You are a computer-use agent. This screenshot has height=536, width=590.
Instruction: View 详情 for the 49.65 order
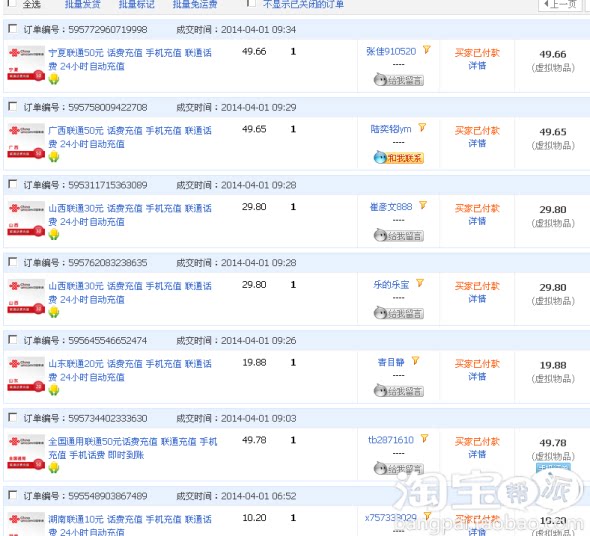tap(477, 144)
